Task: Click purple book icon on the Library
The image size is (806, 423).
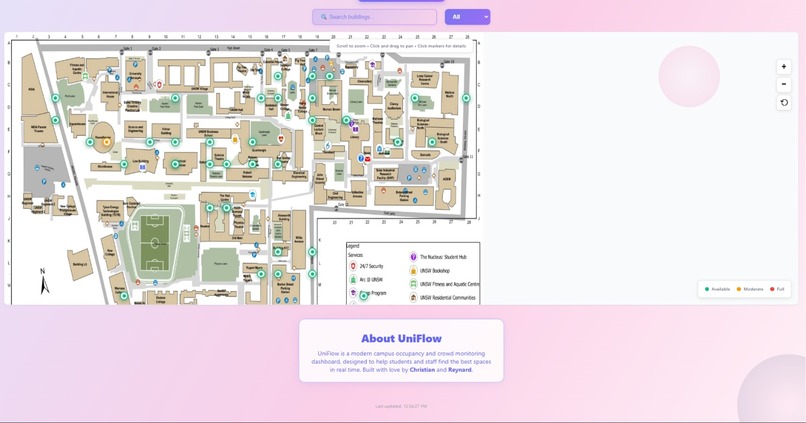Action: [355, 130]
